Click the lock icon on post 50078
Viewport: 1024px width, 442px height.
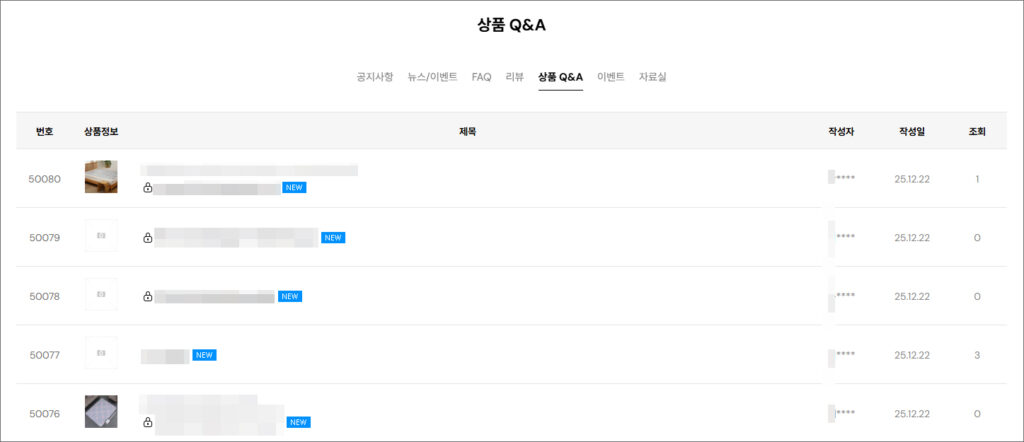point(148,296)
